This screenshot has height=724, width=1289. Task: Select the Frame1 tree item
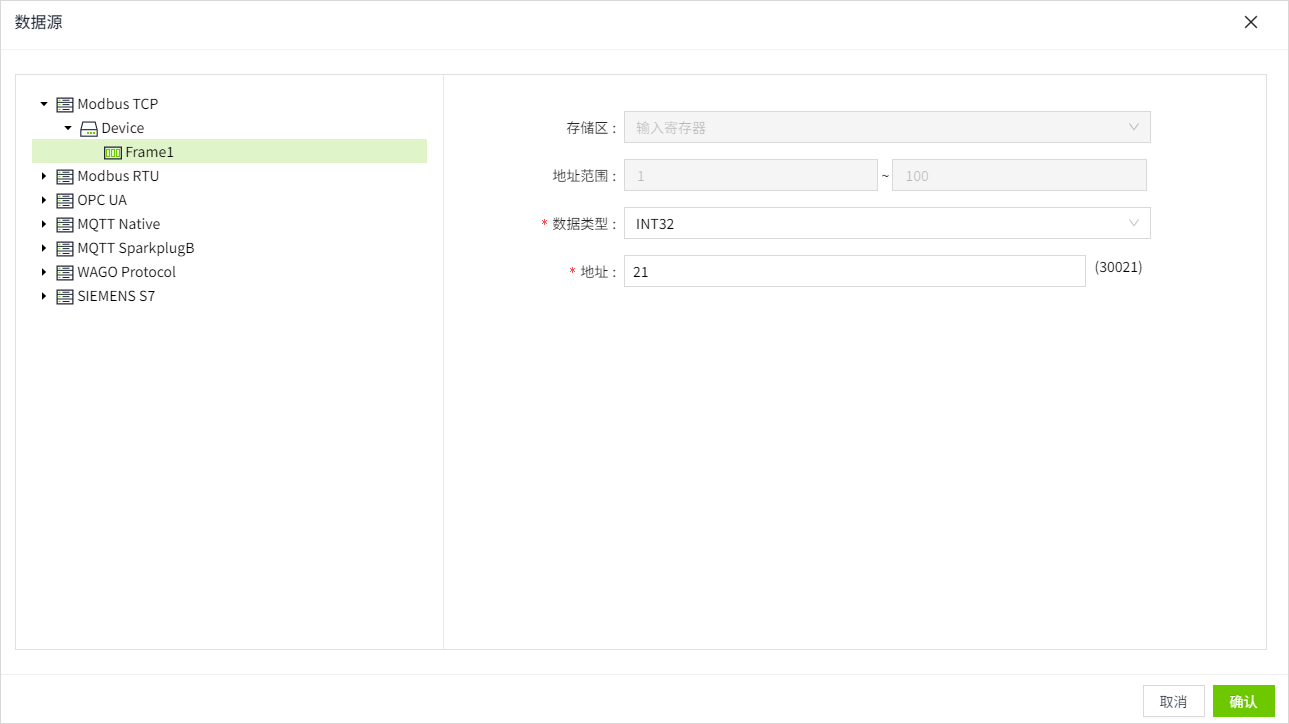[150, 152]
